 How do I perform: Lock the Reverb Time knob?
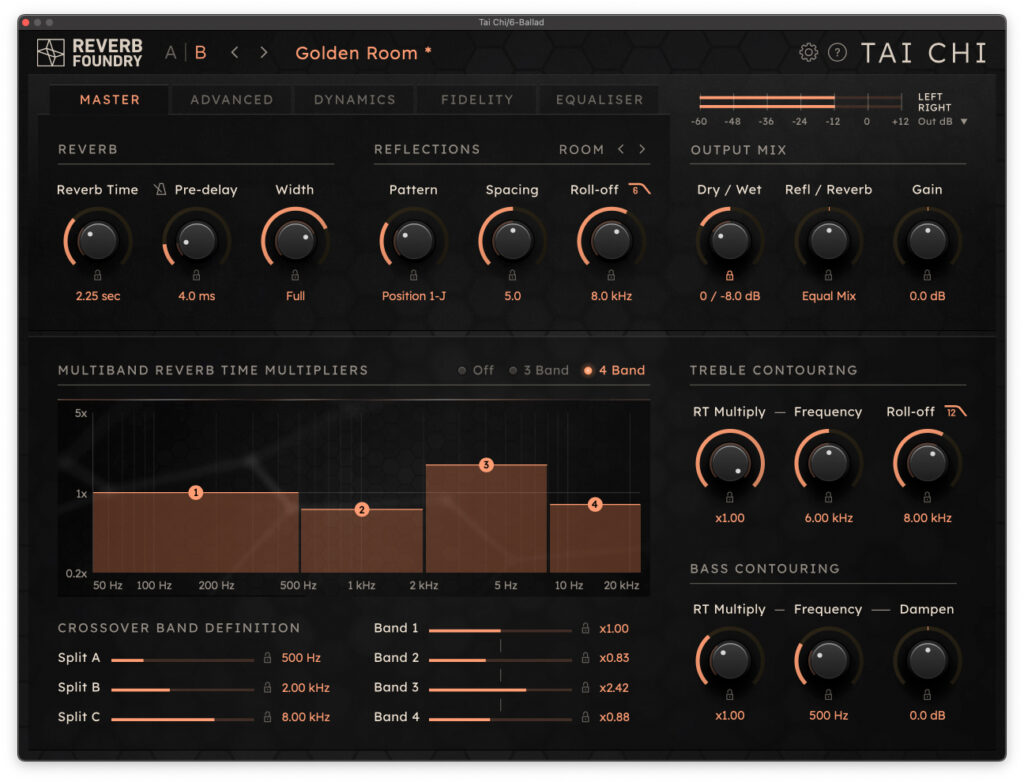[x=97, y=275]
